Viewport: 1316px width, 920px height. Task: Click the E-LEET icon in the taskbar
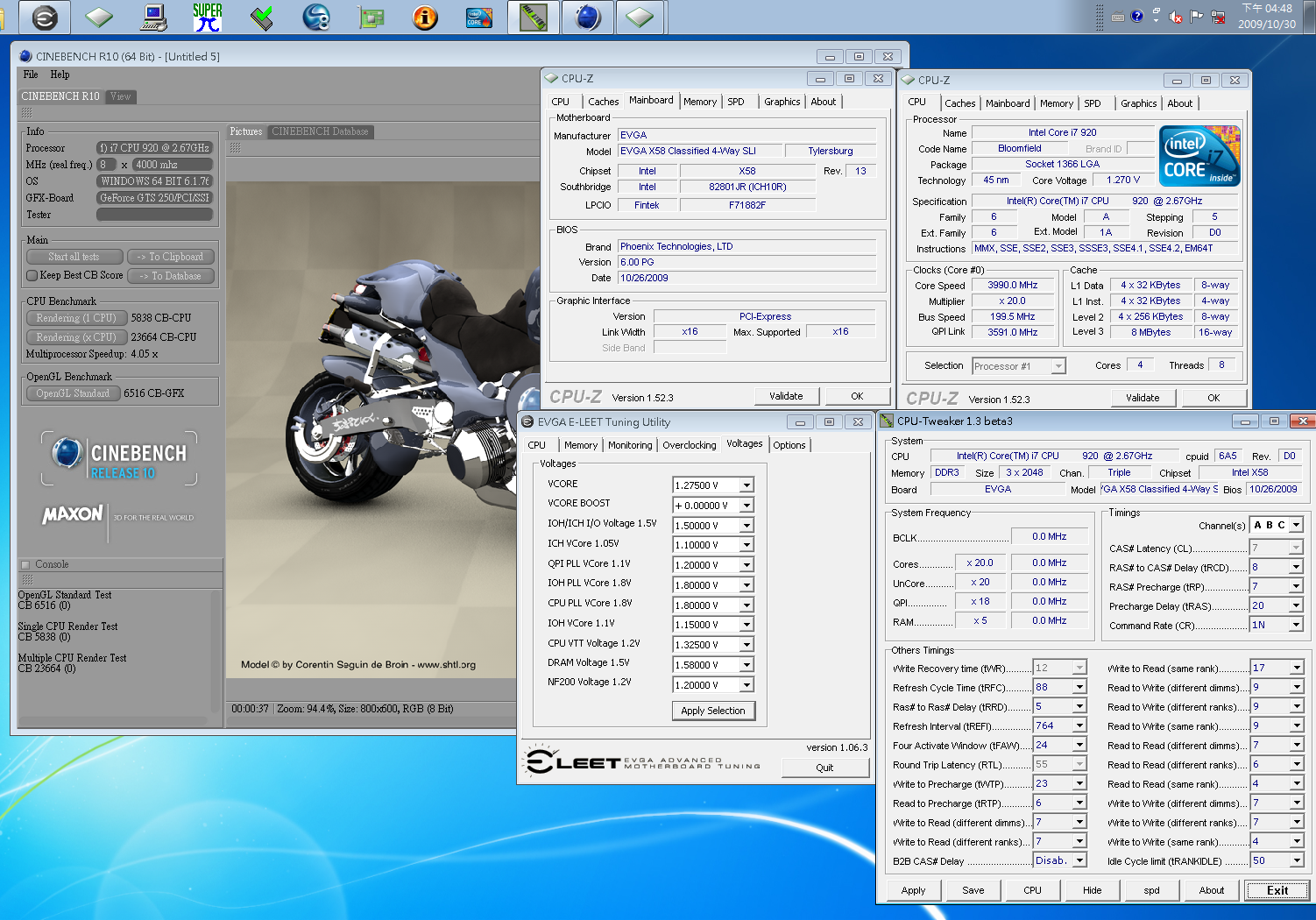click(45, 18)
